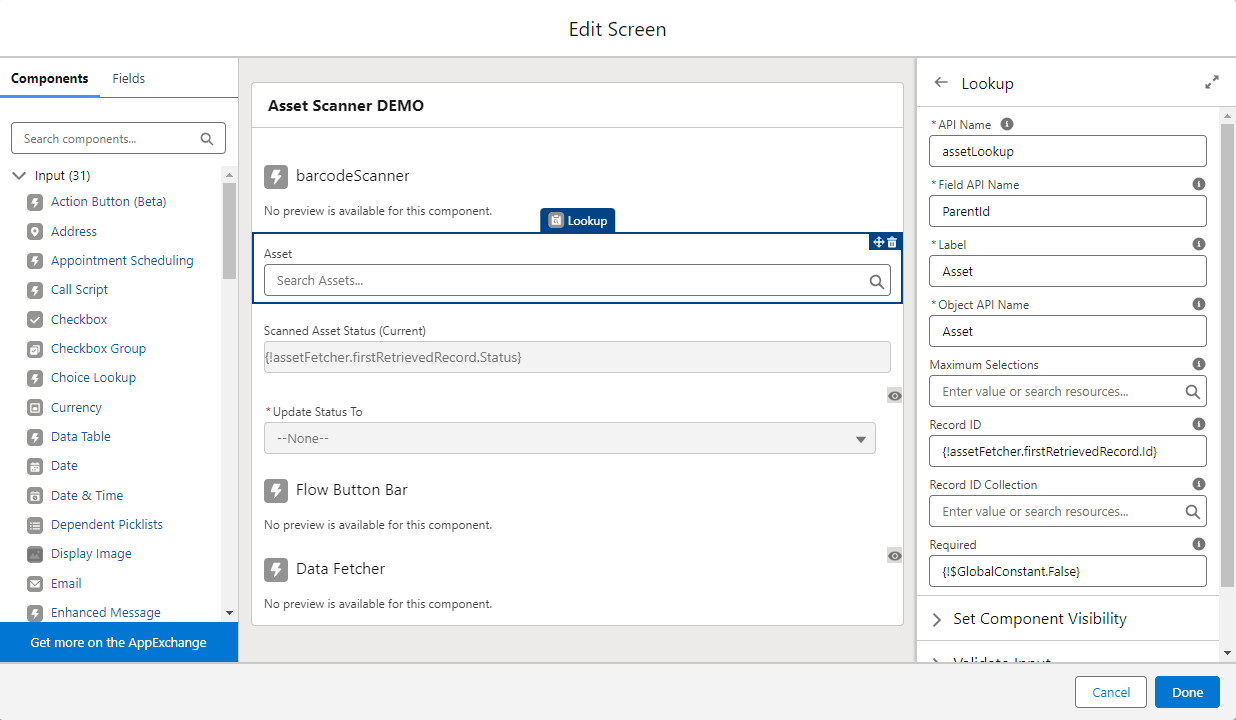Click the Cancel button
The width and height of the screenshot is (1236, 720).
click(1111, 692)
